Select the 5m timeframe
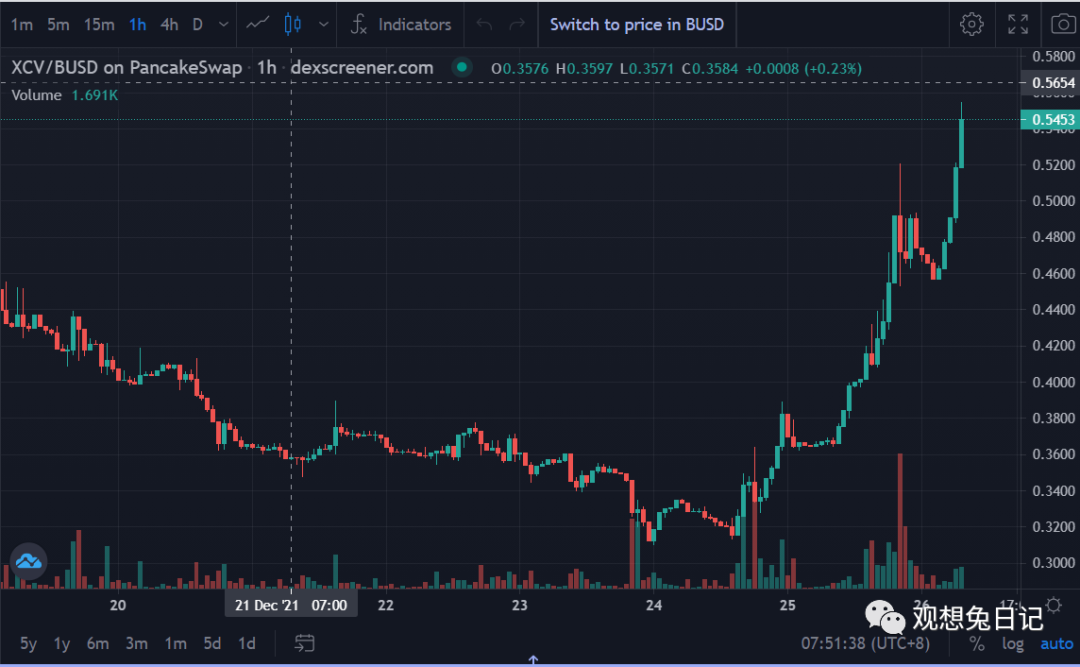Viewport: 1080px width, 667px height. coord(59,25)
